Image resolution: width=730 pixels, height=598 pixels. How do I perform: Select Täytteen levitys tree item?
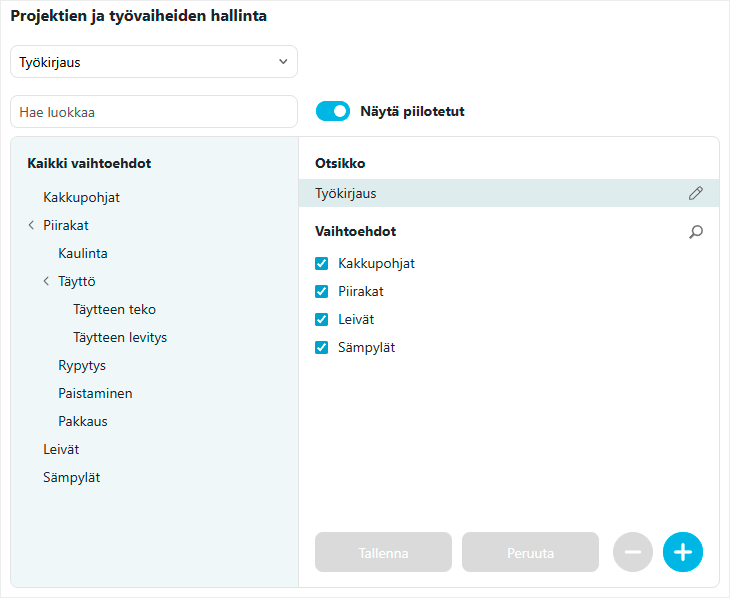120,337
